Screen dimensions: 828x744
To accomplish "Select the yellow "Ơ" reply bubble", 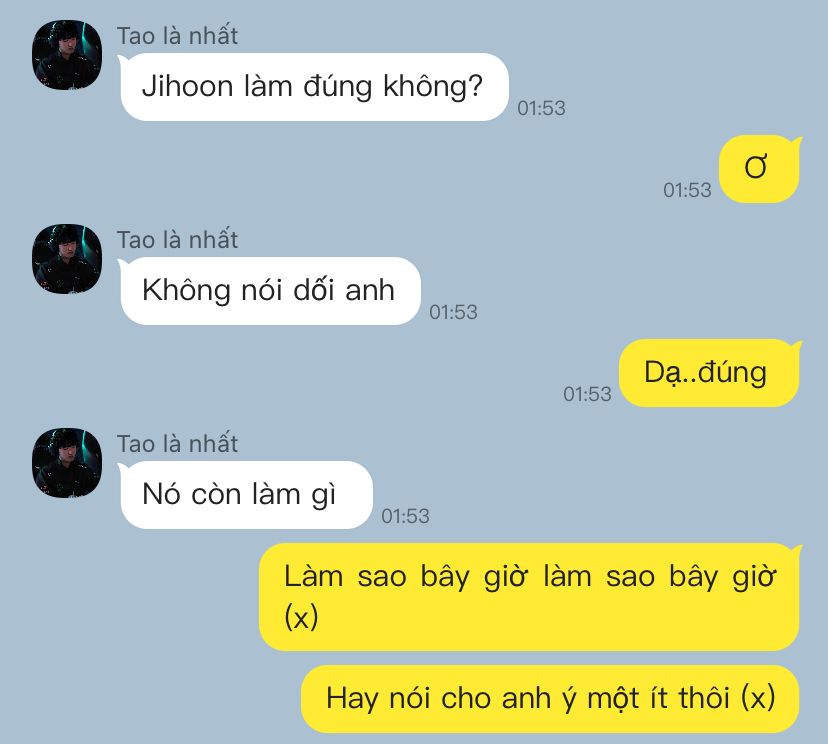I will point(760,169).
